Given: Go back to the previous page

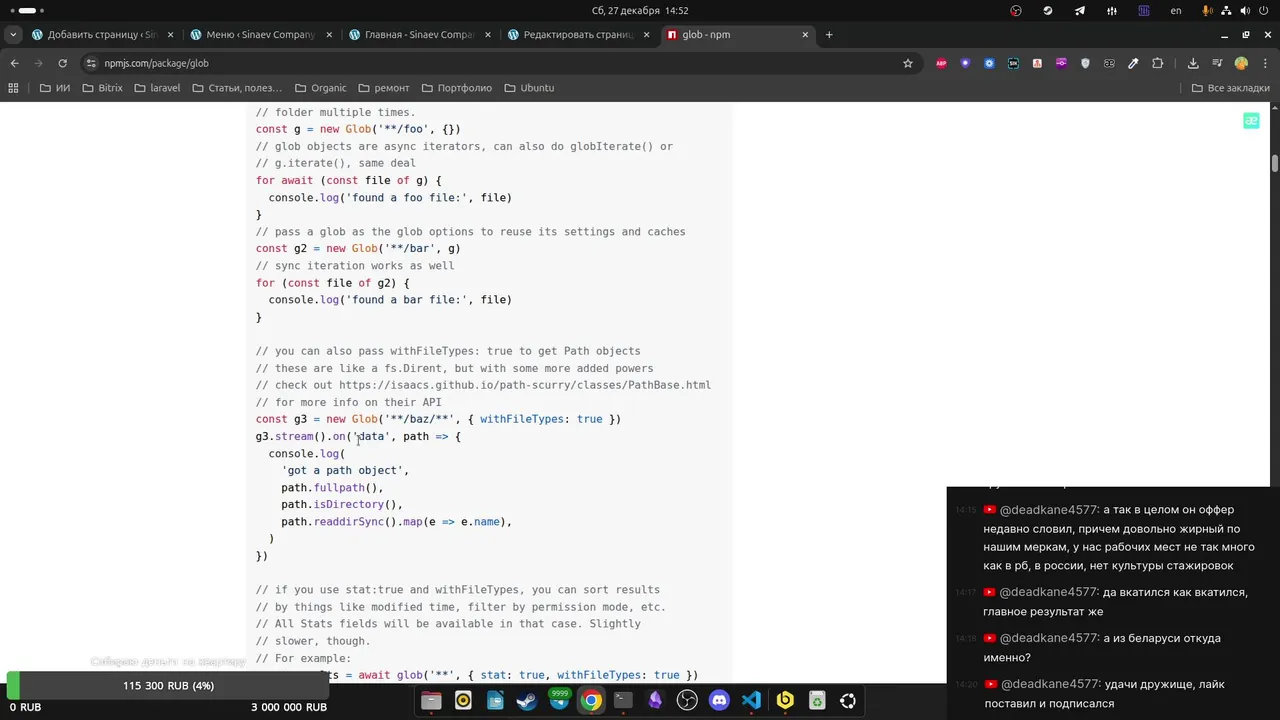Looking at the screenshot, I should tap(14, 63).
